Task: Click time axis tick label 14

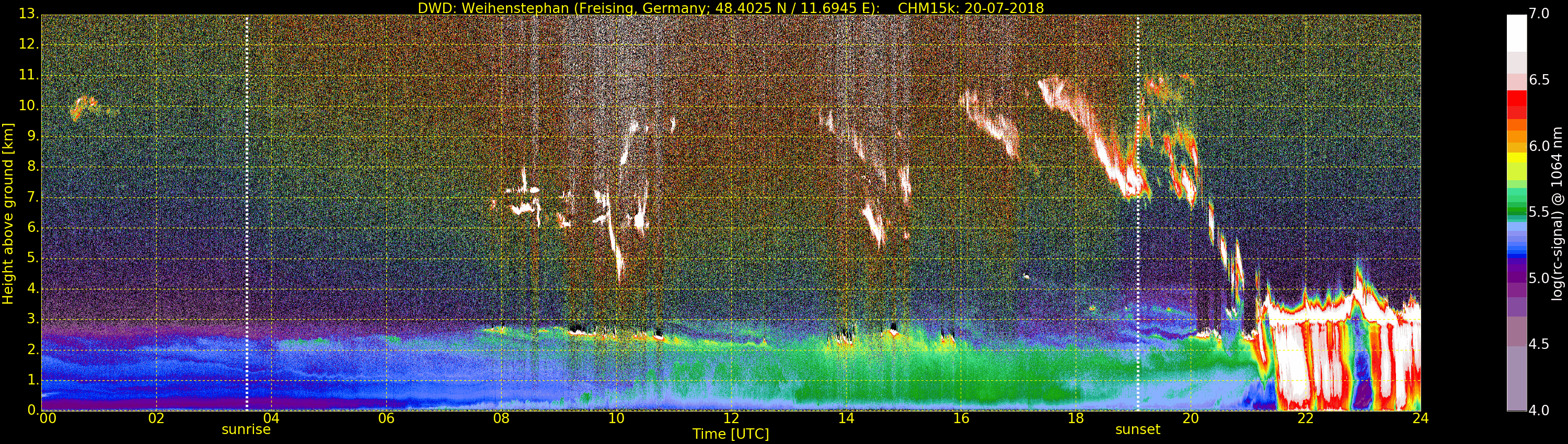Action: (x=846, y=418)
